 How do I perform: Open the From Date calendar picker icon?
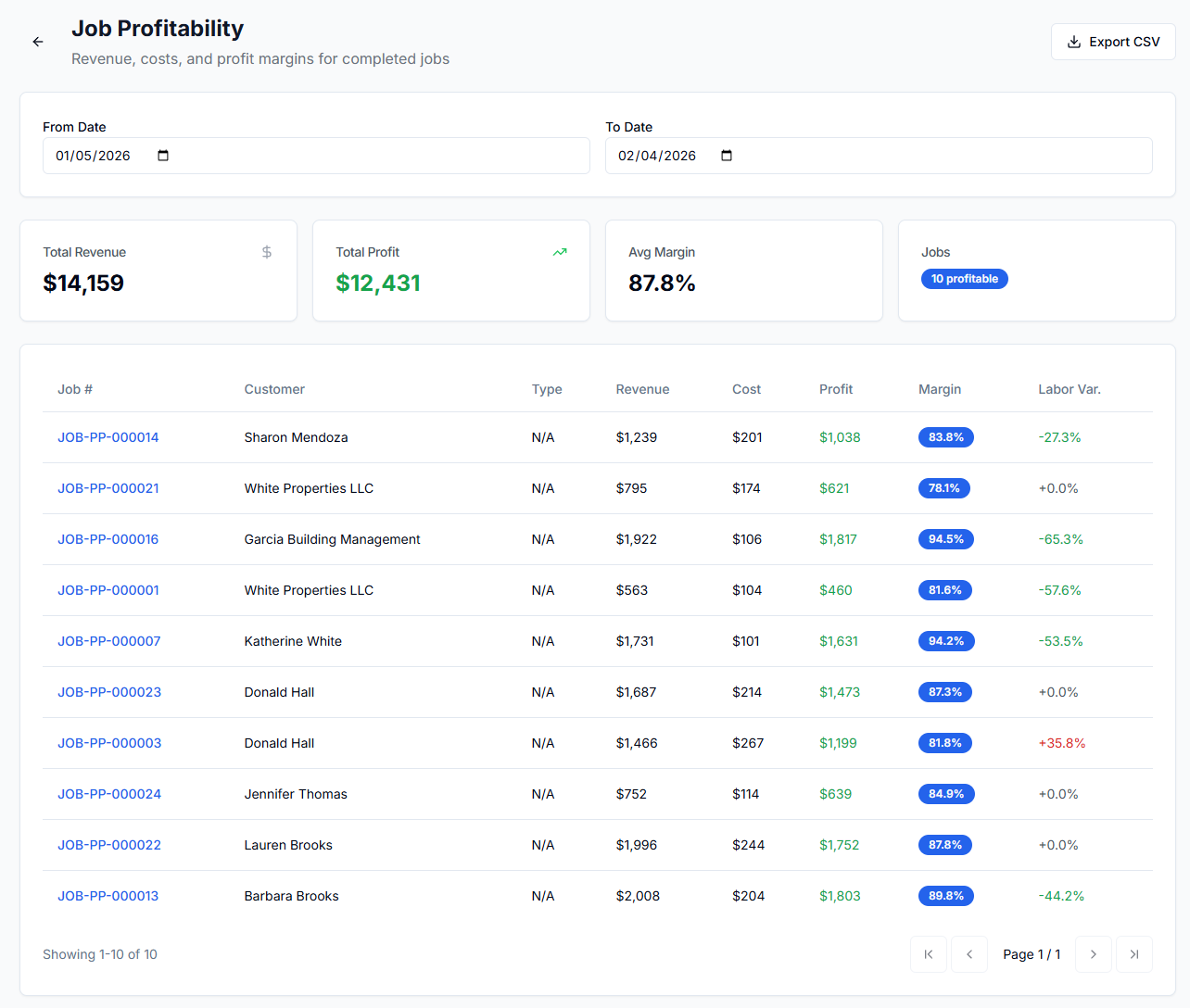click(x=163, y=156)
